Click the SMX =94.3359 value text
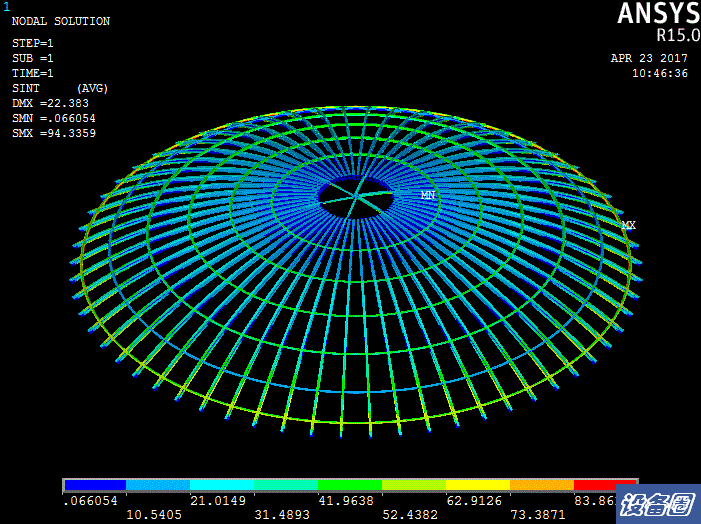 pos(53,133)
